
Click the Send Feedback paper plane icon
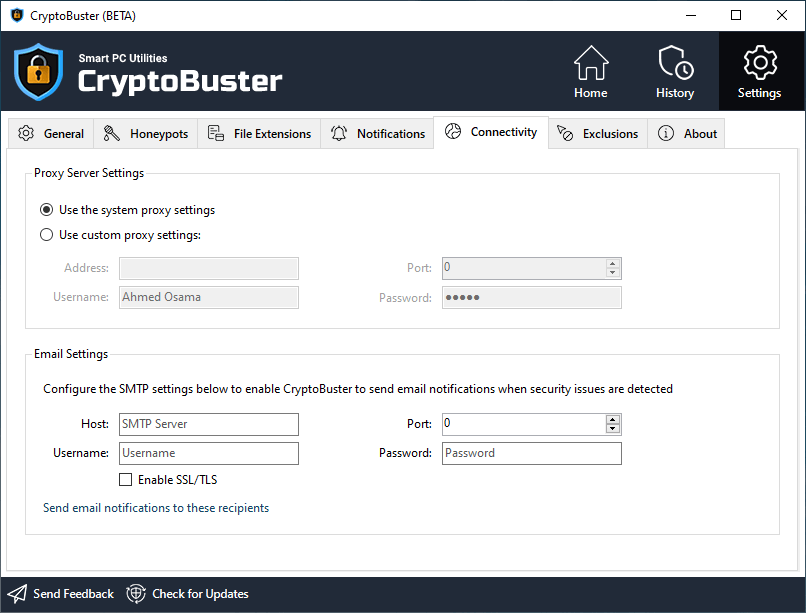[x=17, y=594]
